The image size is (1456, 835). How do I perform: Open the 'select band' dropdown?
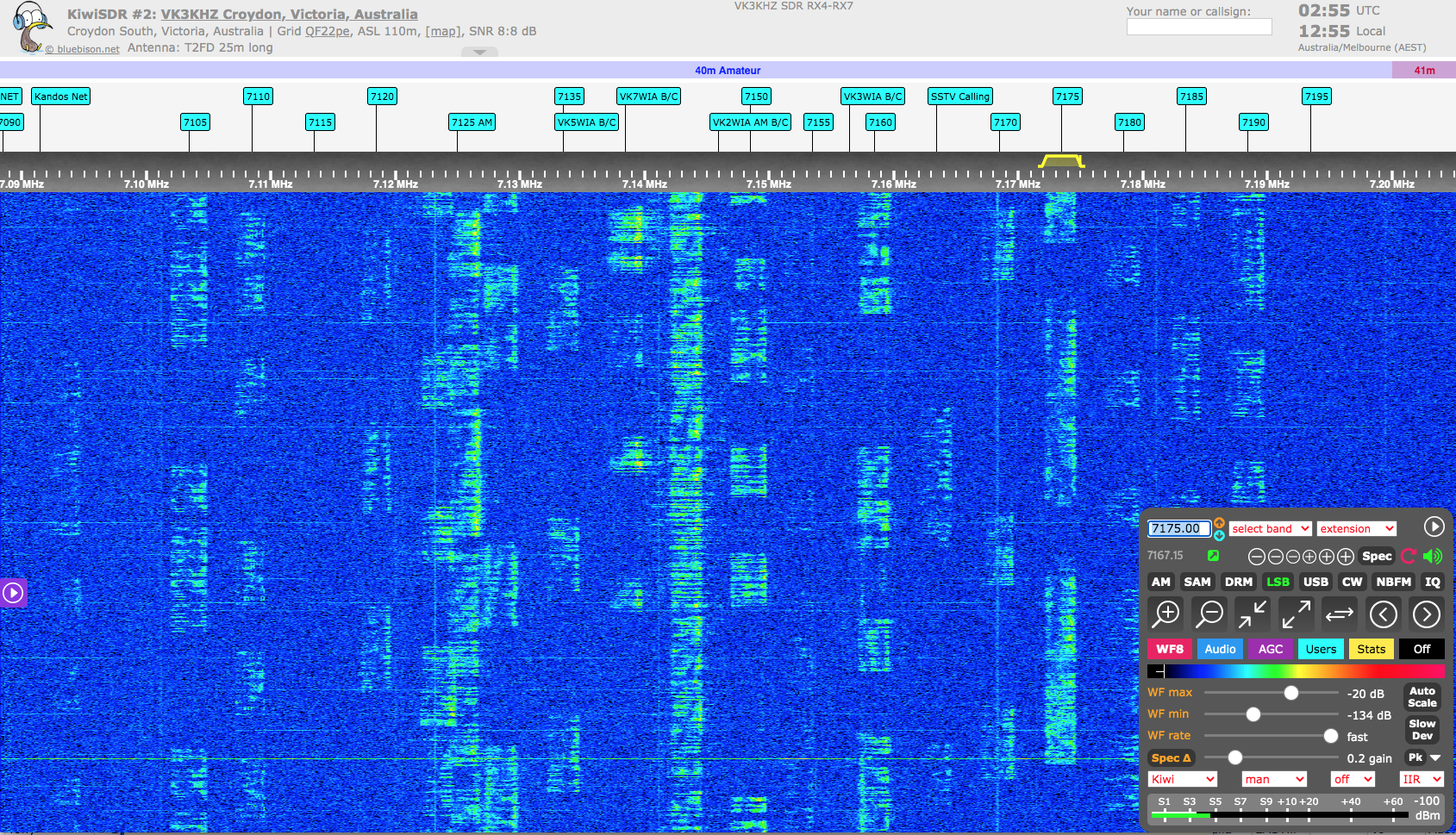[x=1270, y=528]
